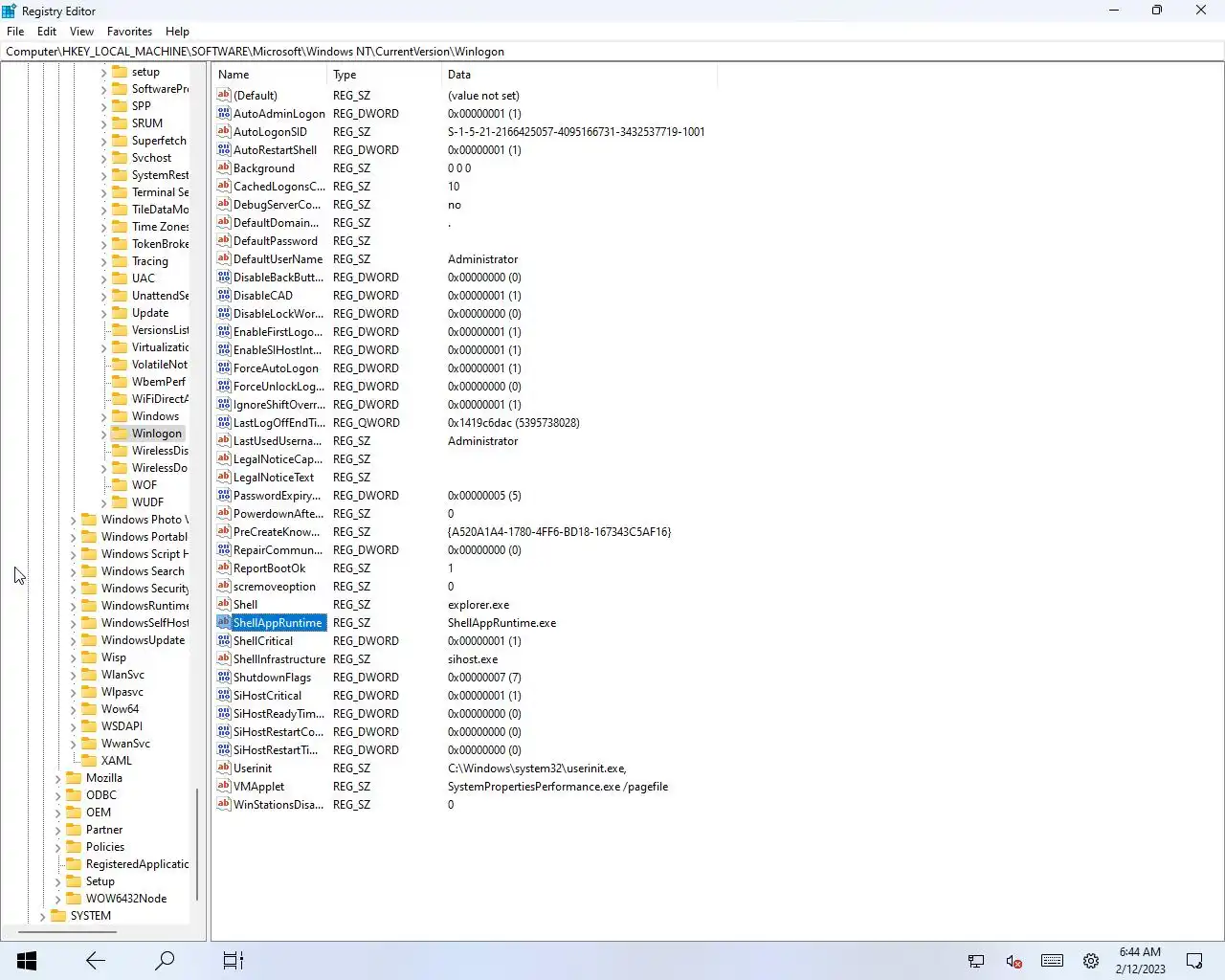1225x980 pixels.
Task: Click the AutoLogonSID string value icon
Action: (224, 131)
